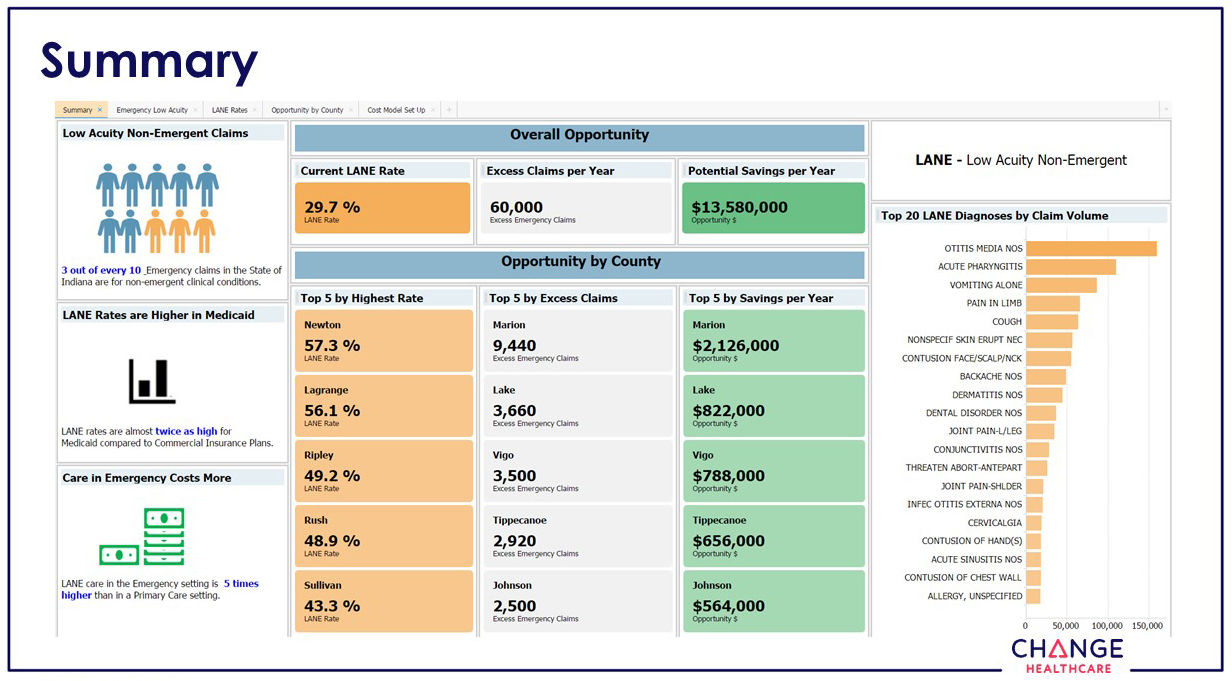This screenshot has width=1232, height=681.
Task: Close the Emergency Low Acuity tab
Action: point(195,110)
